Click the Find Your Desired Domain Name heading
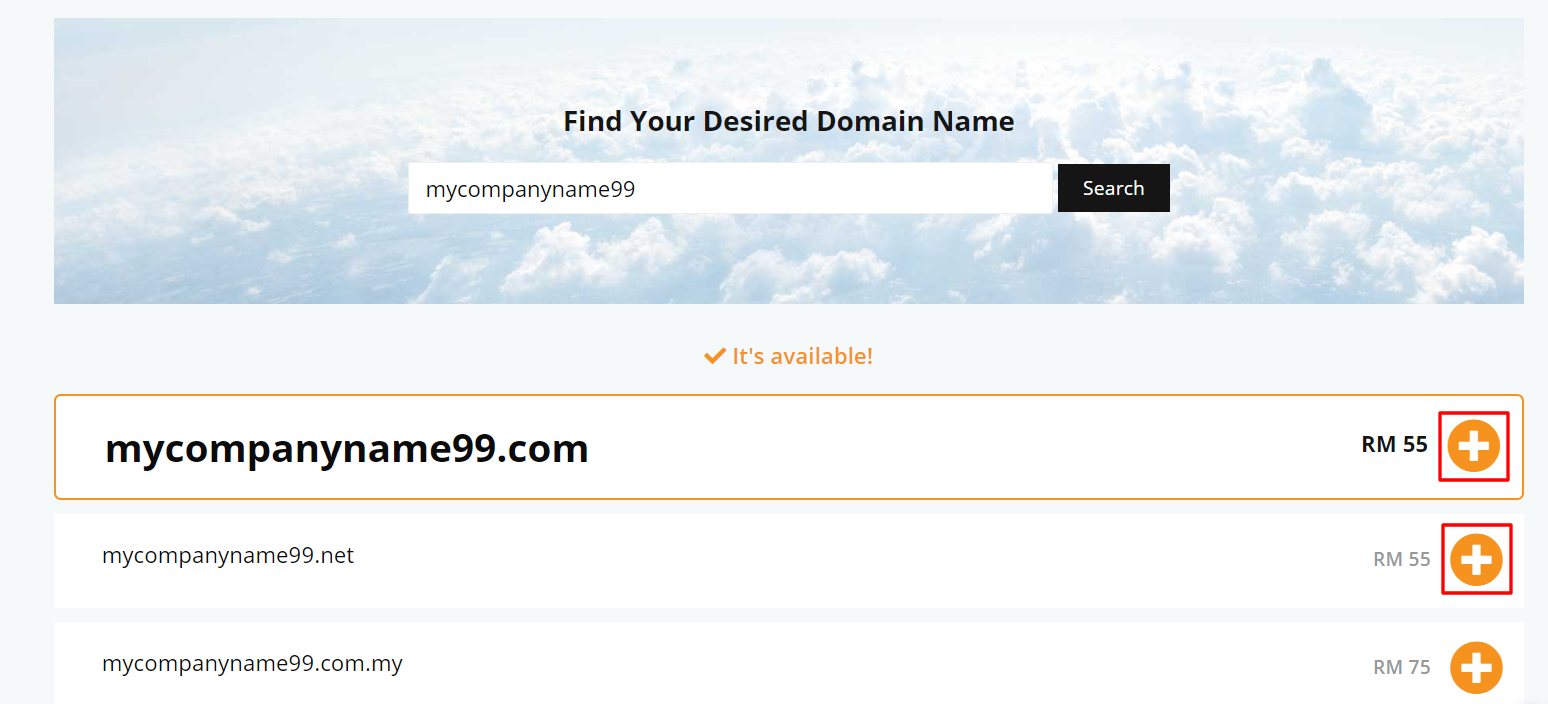Image resolution: width=1548 pixels, height=704 pixels. pos(789,122)
